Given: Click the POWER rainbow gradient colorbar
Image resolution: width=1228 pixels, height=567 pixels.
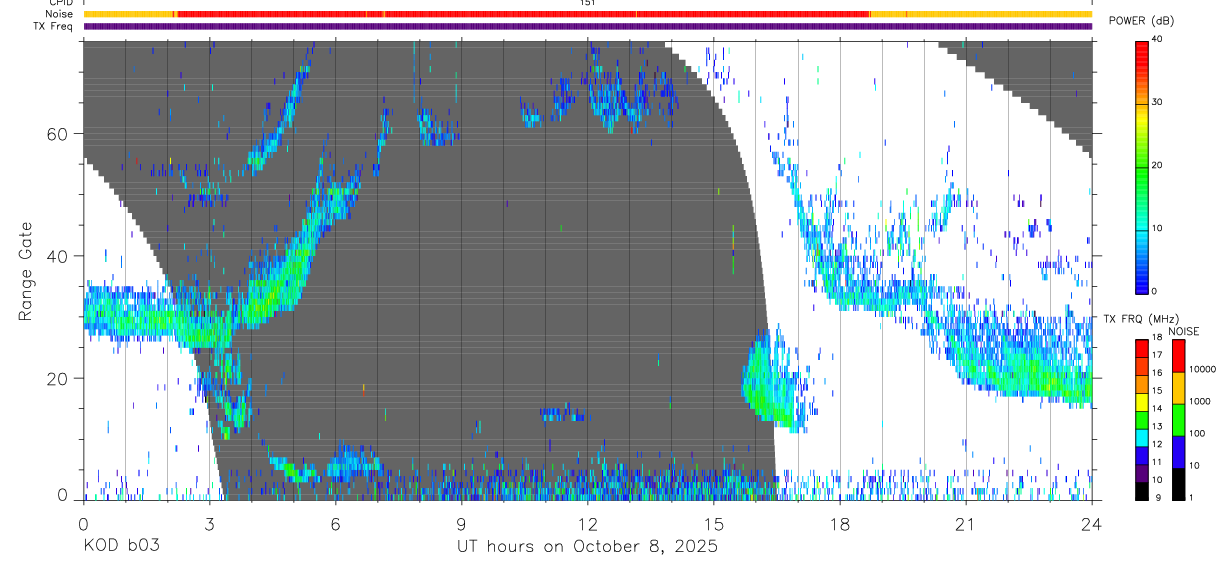Looking at the screenshot, I should 1141,166.
